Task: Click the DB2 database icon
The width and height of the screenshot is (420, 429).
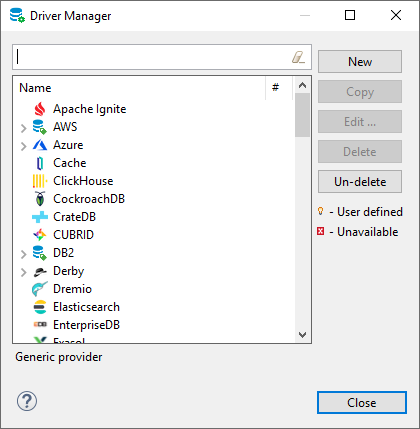Action: [40, 253]
